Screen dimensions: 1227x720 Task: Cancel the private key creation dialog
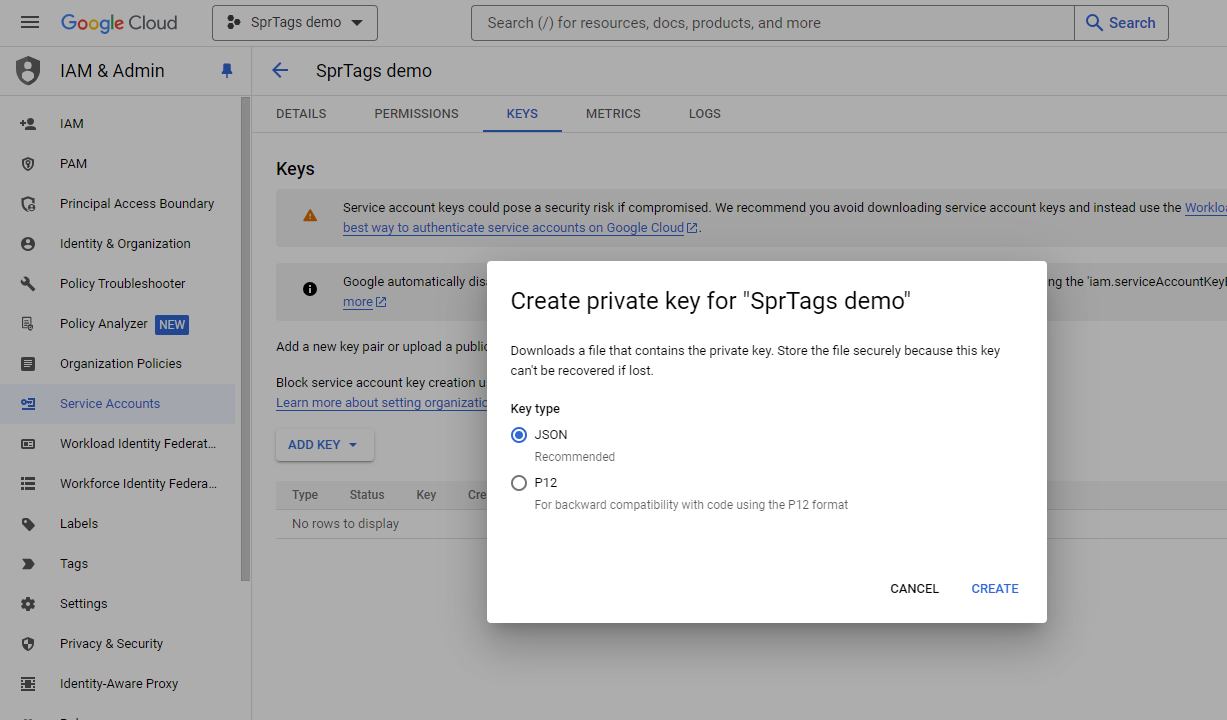(x=913, y=589)
